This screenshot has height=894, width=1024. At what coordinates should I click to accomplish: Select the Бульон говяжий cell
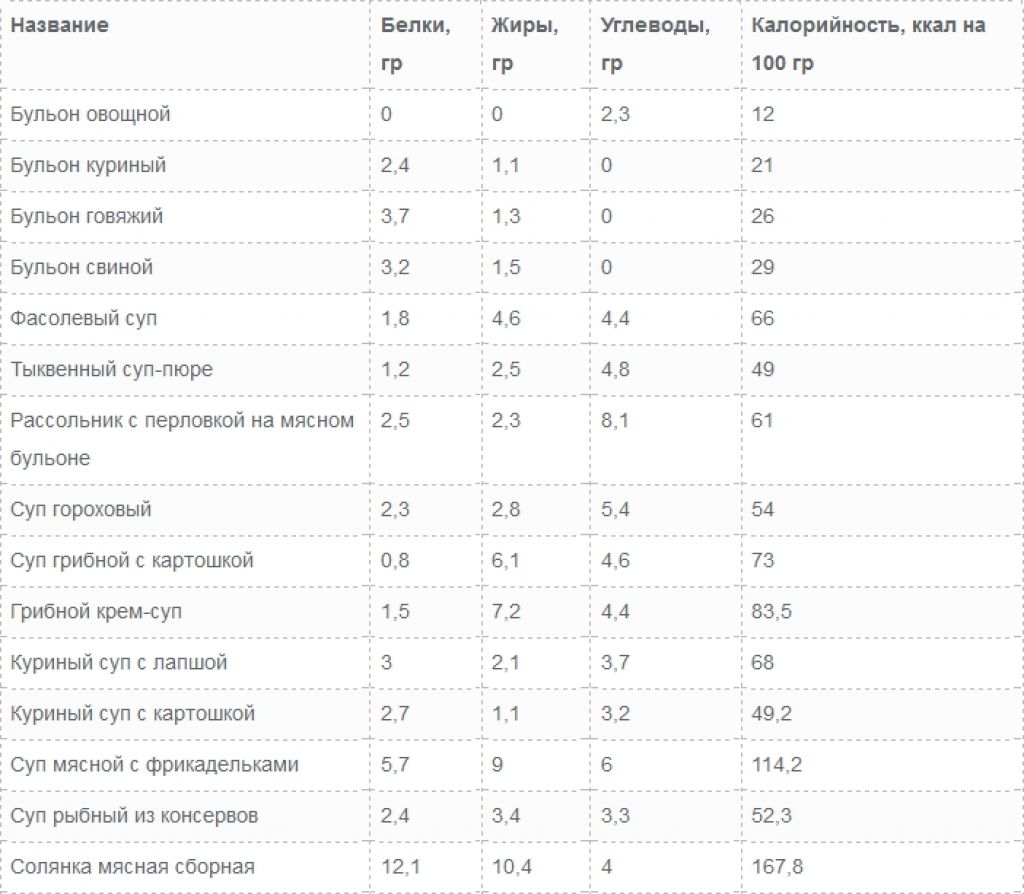pyautogui.click(x=87, y=216)
